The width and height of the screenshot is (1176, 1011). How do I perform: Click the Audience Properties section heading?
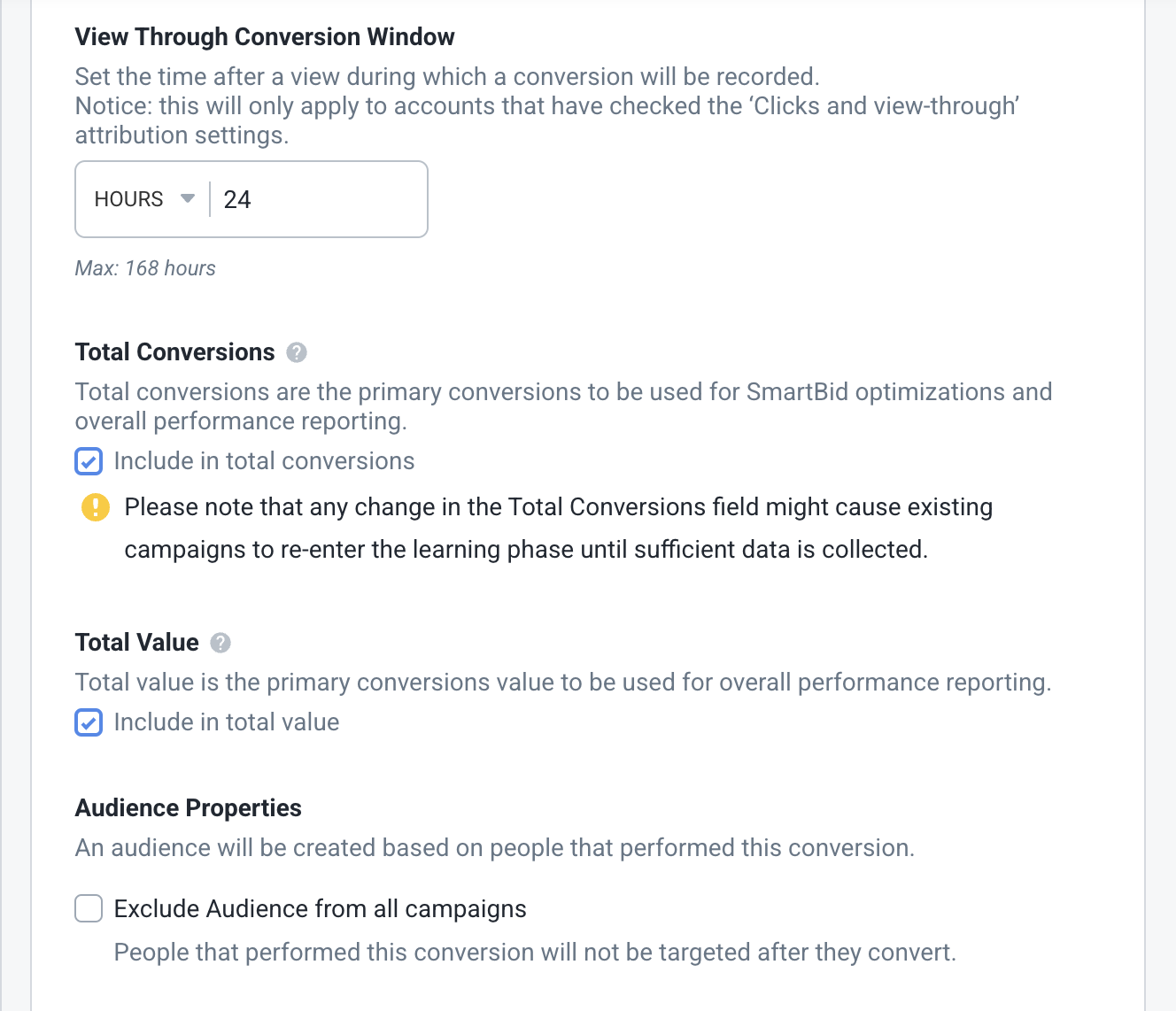189,808
